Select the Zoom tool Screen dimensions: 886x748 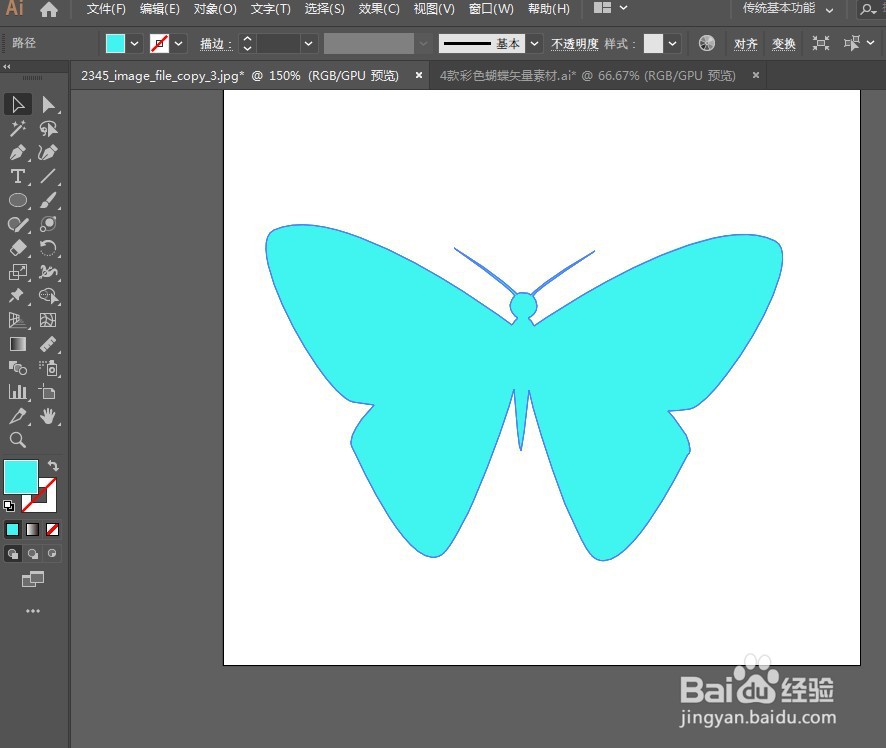point(18,440)
